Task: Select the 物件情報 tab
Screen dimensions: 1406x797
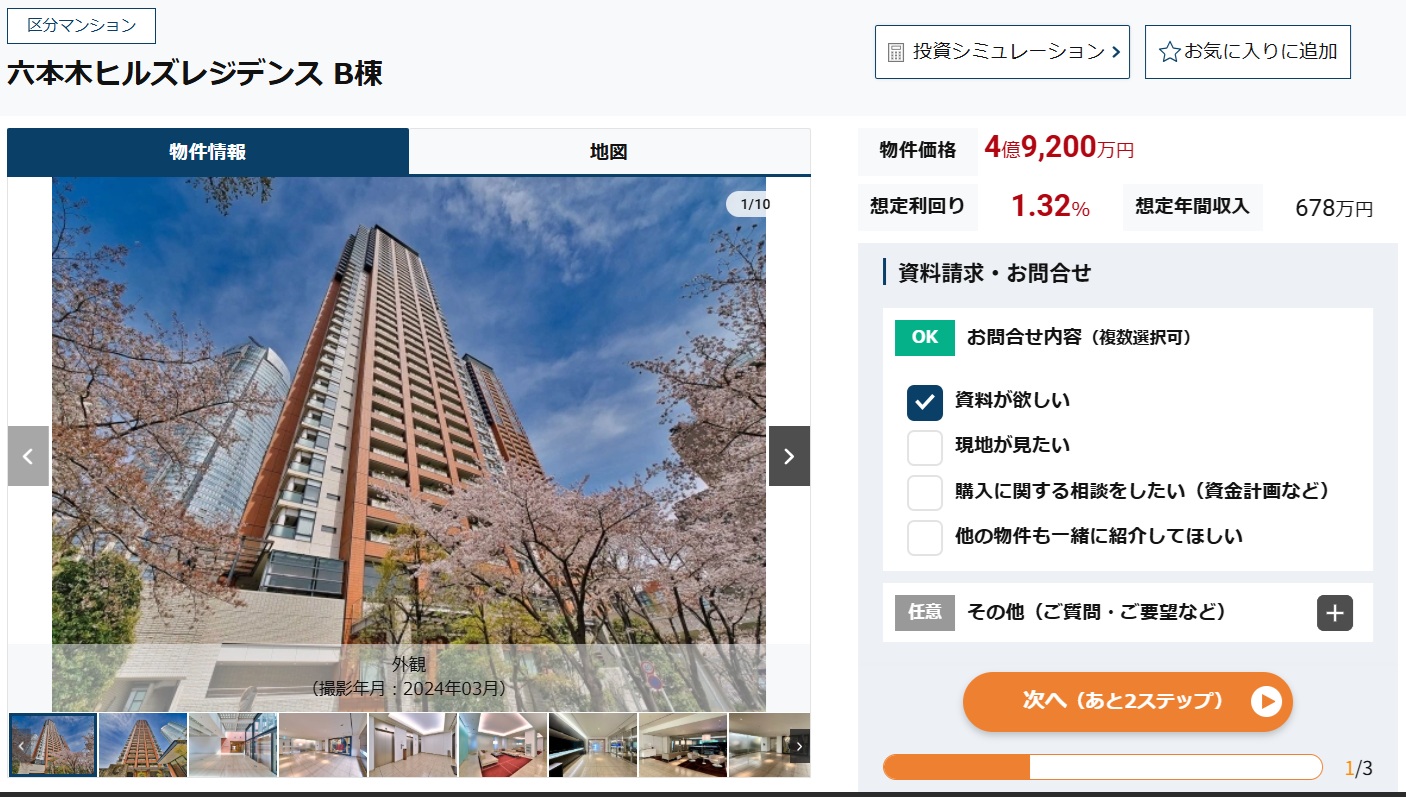Action: pos(208,152)
